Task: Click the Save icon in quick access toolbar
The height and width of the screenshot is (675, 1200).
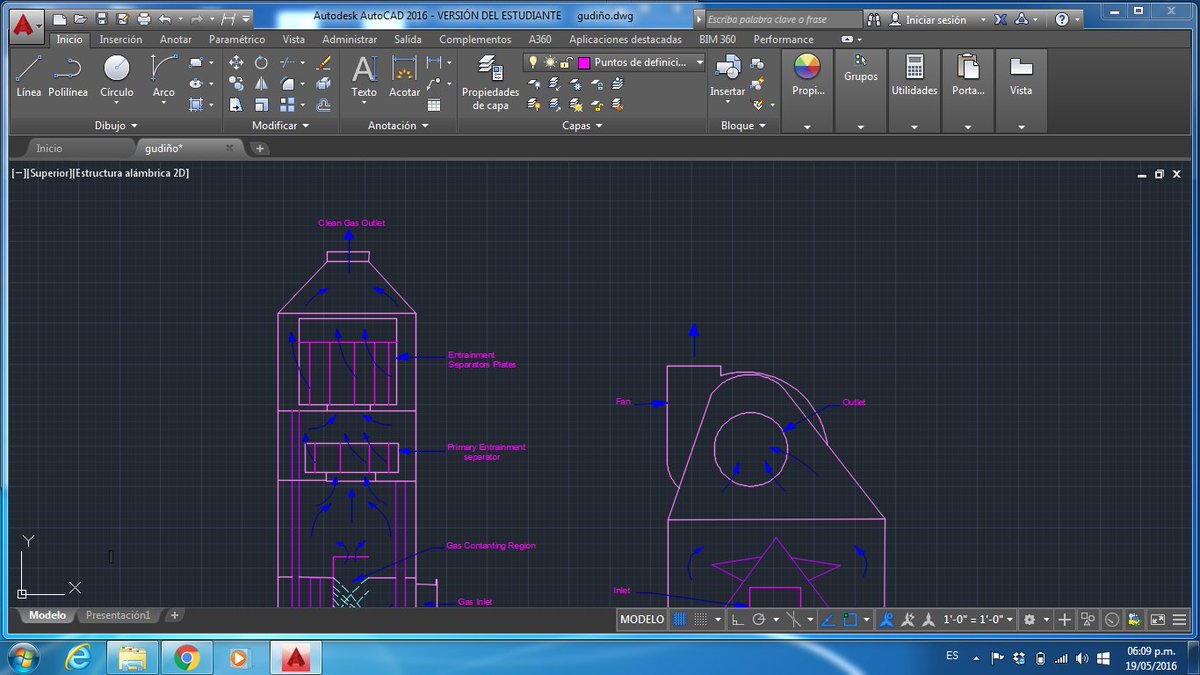Action: click(101, 18)
